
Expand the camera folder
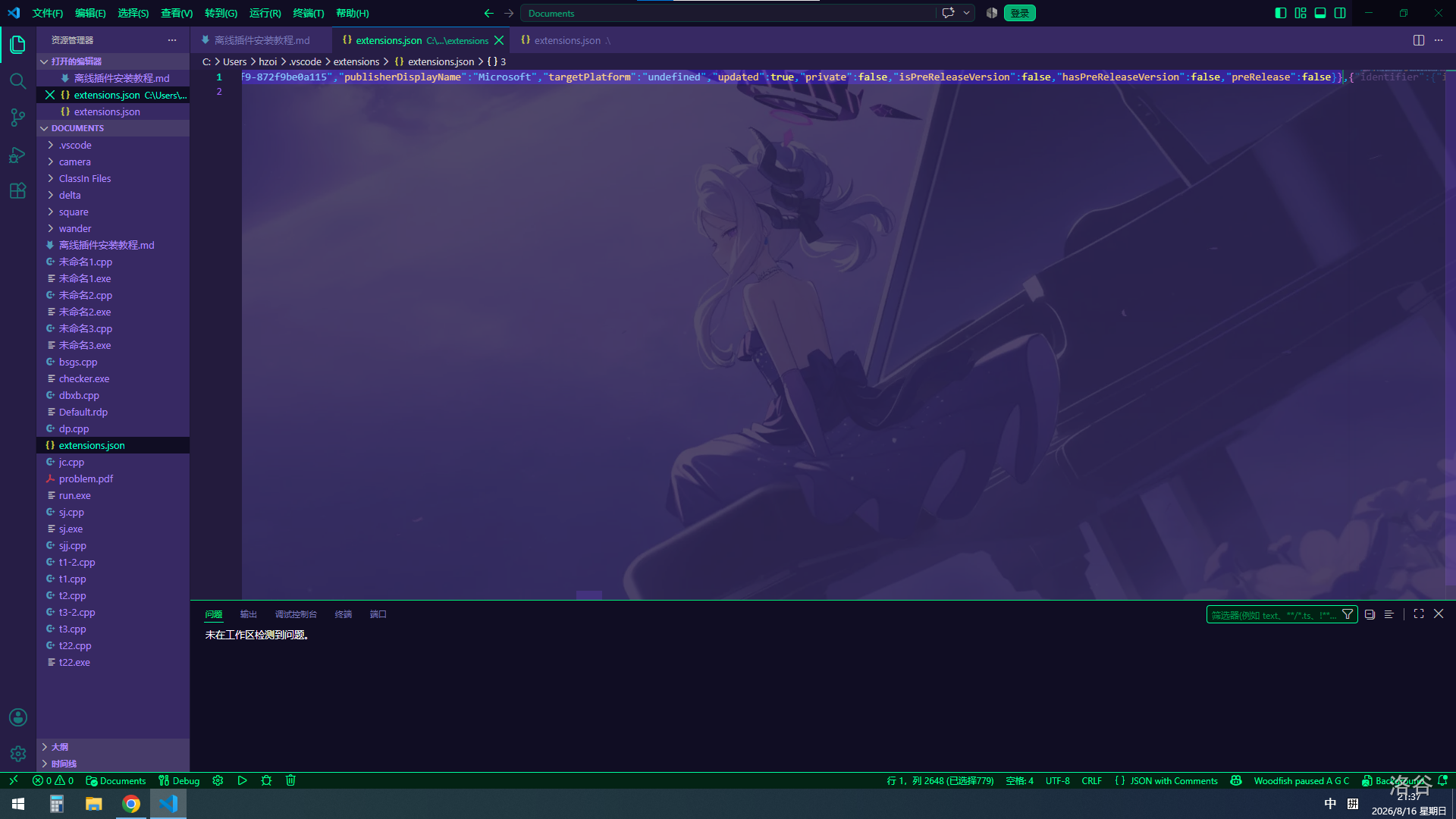[x=113, y=162]
